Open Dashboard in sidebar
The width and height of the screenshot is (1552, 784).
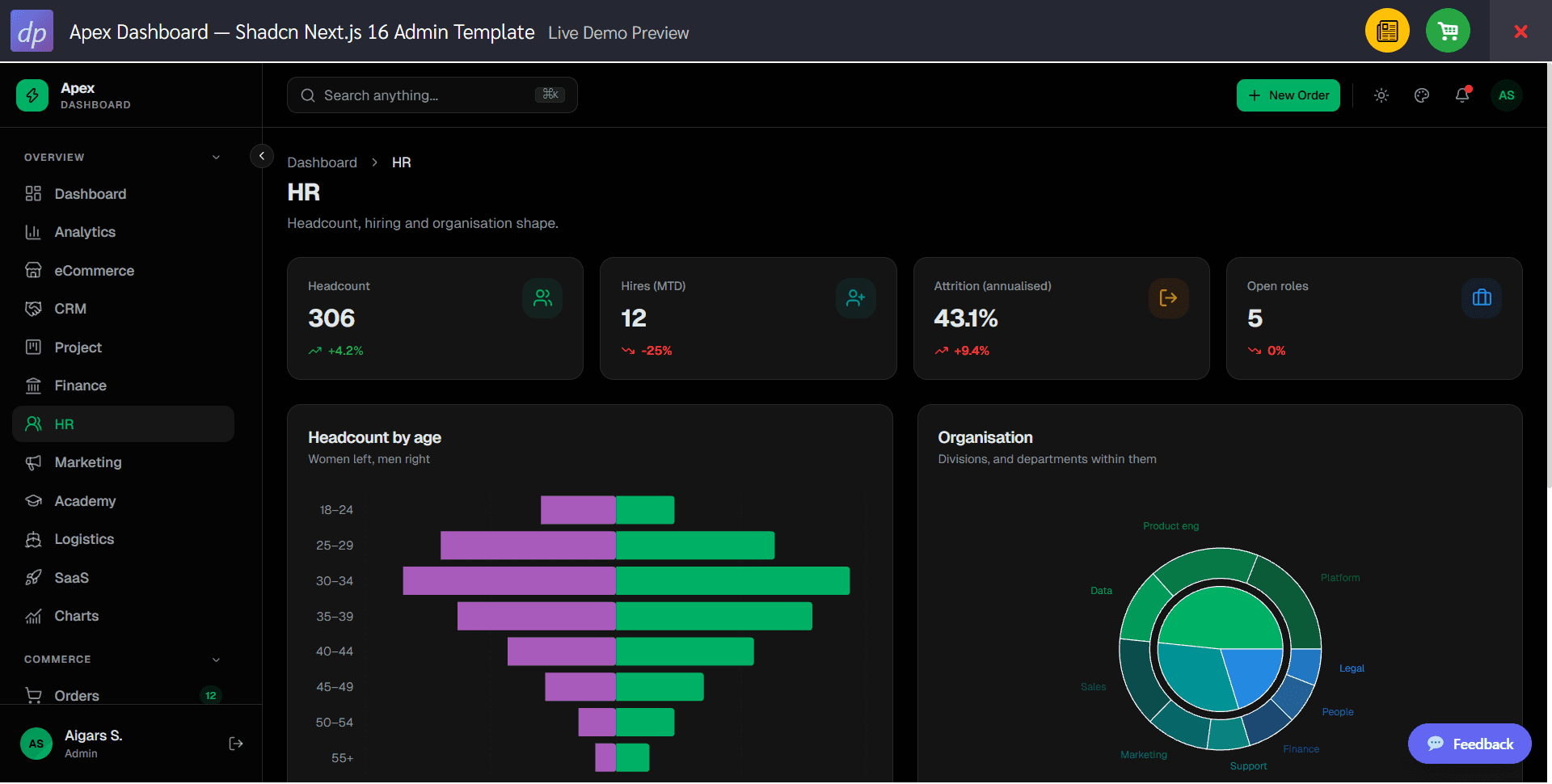click(123, 194)
